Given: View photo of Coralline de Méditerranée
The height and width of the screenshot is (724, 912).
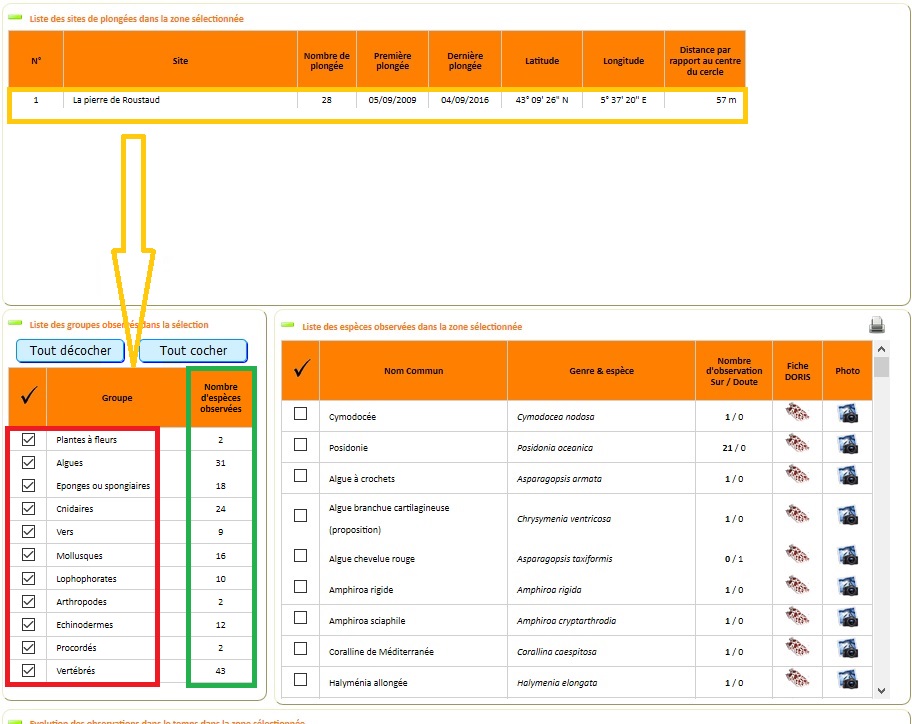Looking at the screenshot, I should (x=848, y=648).
